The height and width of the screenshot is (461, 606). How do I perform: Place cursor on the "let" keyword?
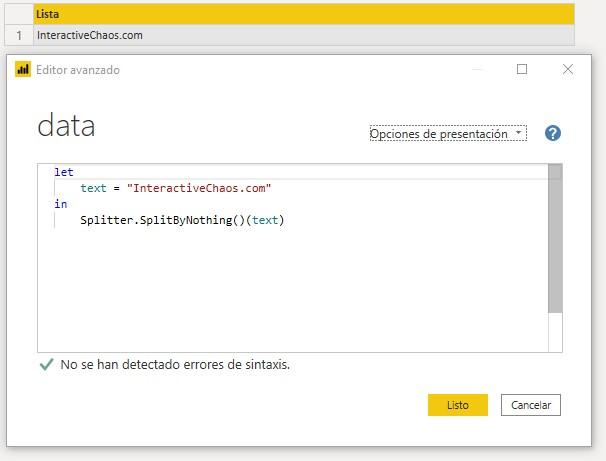64,172
